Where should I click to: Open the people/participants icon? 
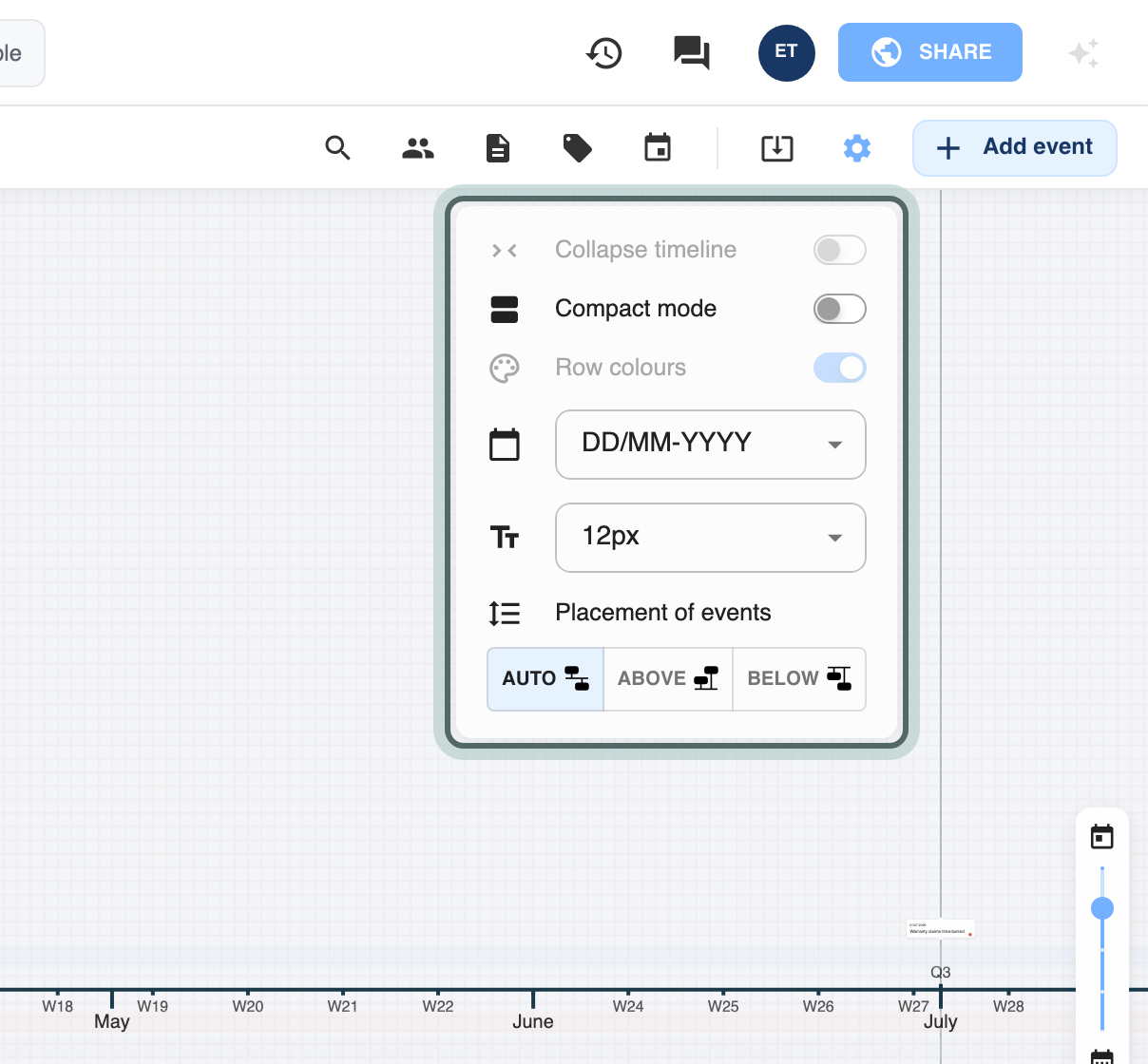(418, 148)
